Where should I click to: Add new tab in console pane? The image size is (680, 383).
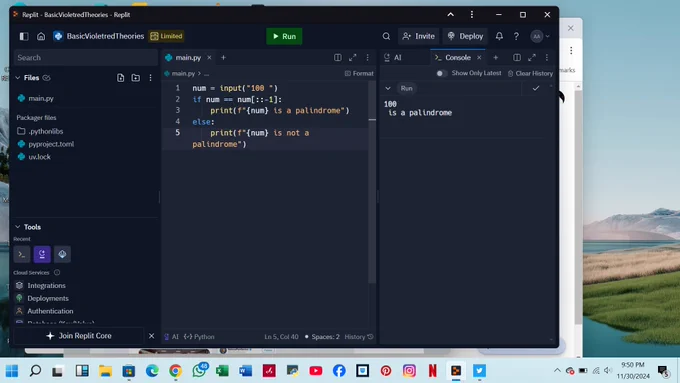[496, 58]
